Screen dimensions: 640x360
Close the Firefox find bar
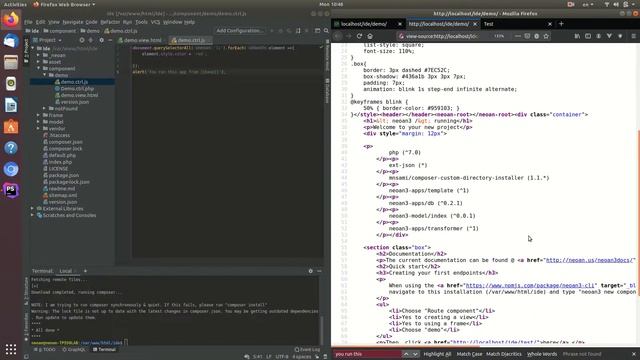click(634, 354)
